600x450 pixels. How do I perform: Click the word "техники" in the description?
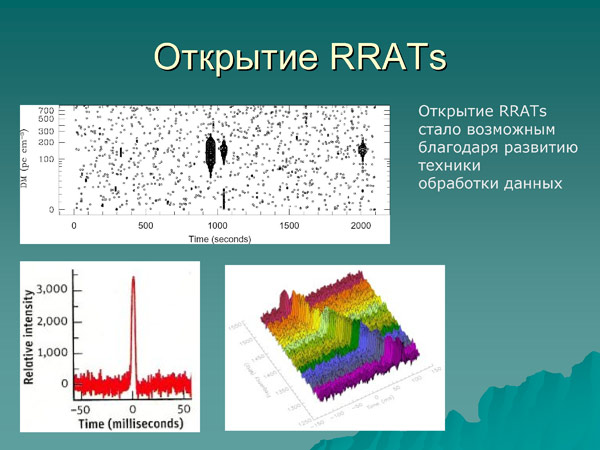point(449,165)
